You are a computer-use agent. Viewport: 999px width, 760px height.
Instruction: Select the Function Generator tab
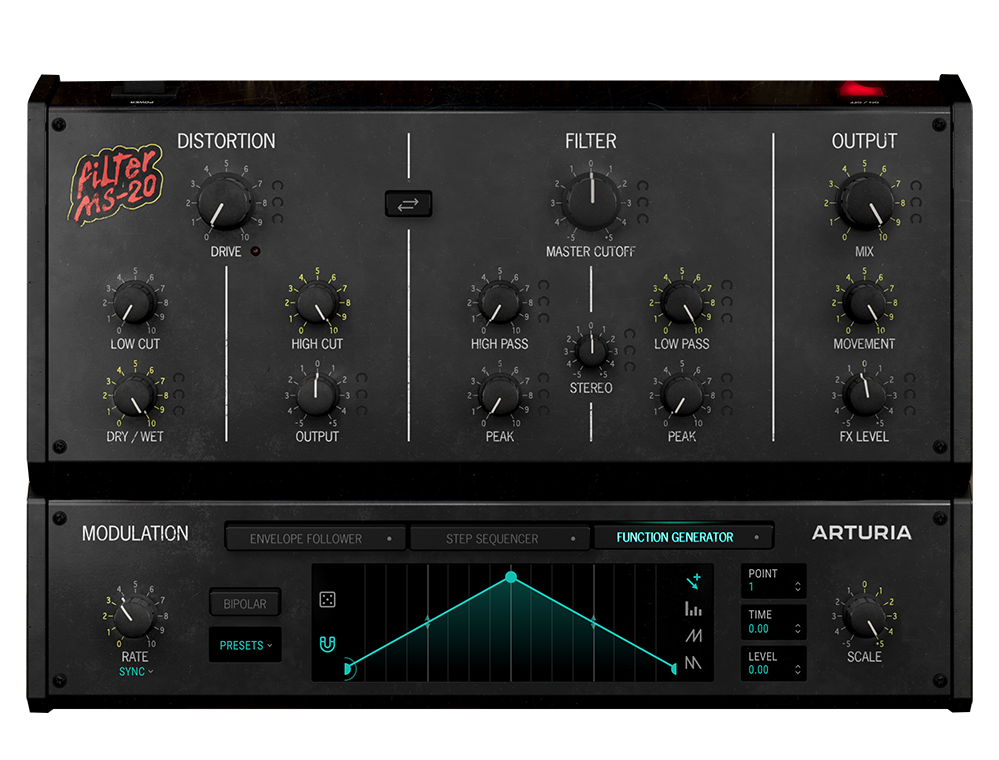coord(683,537)
